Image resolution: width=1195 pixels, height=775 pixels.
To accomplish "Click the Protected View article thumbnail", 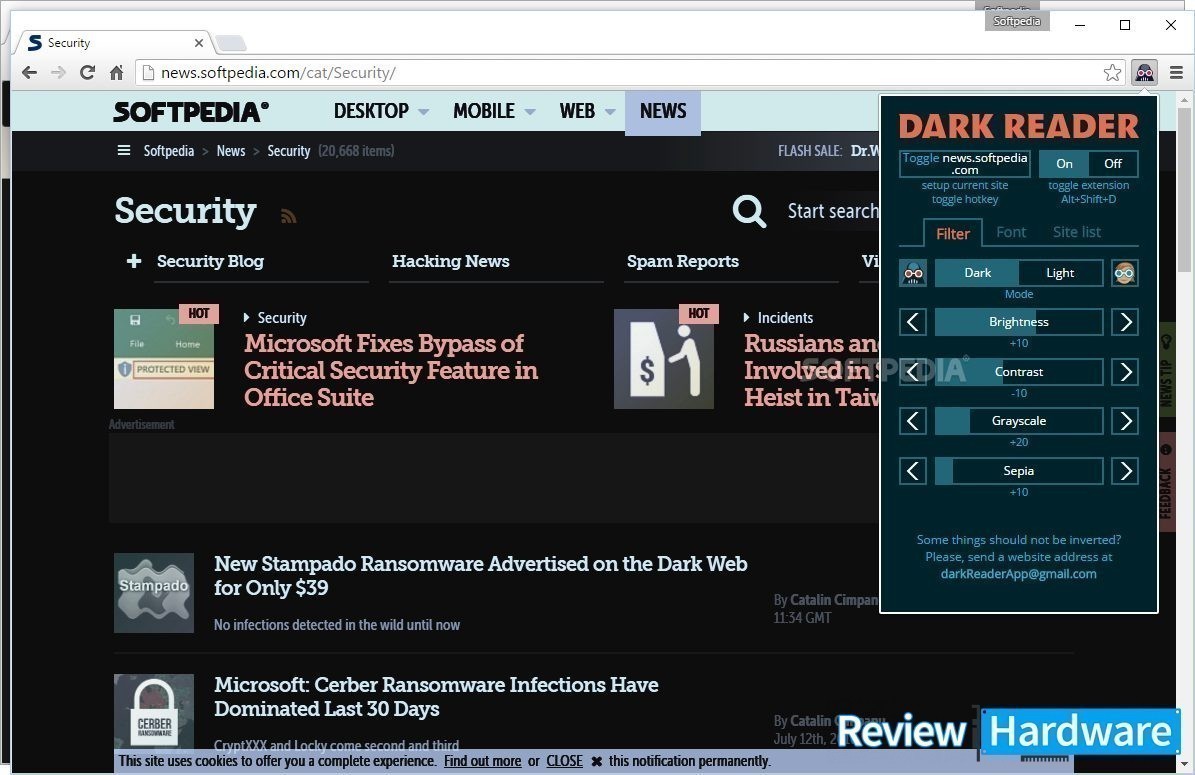I will (x=164, y=358).
